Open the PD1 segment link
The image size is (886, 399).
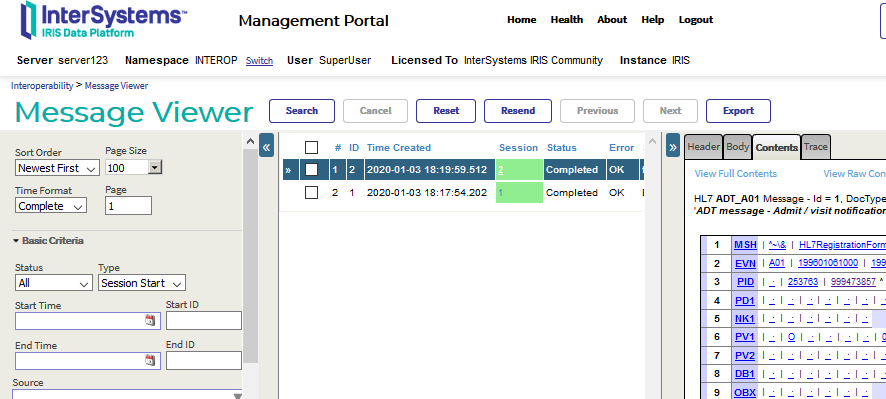745,300
